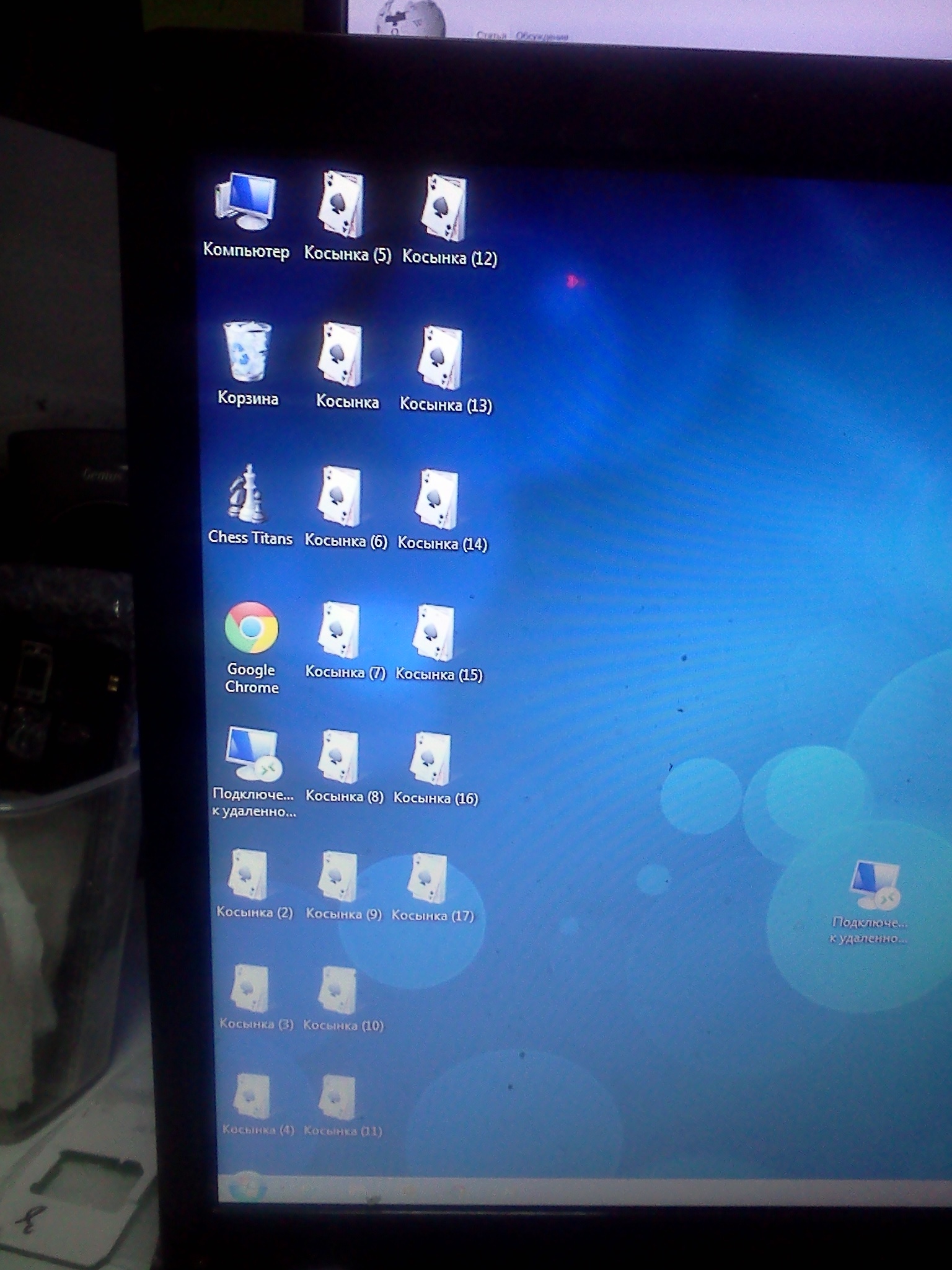Screen dimensions: 952x1270
Task: Select the Косынка (5) solitaire icon
Action: click(346, 216)
